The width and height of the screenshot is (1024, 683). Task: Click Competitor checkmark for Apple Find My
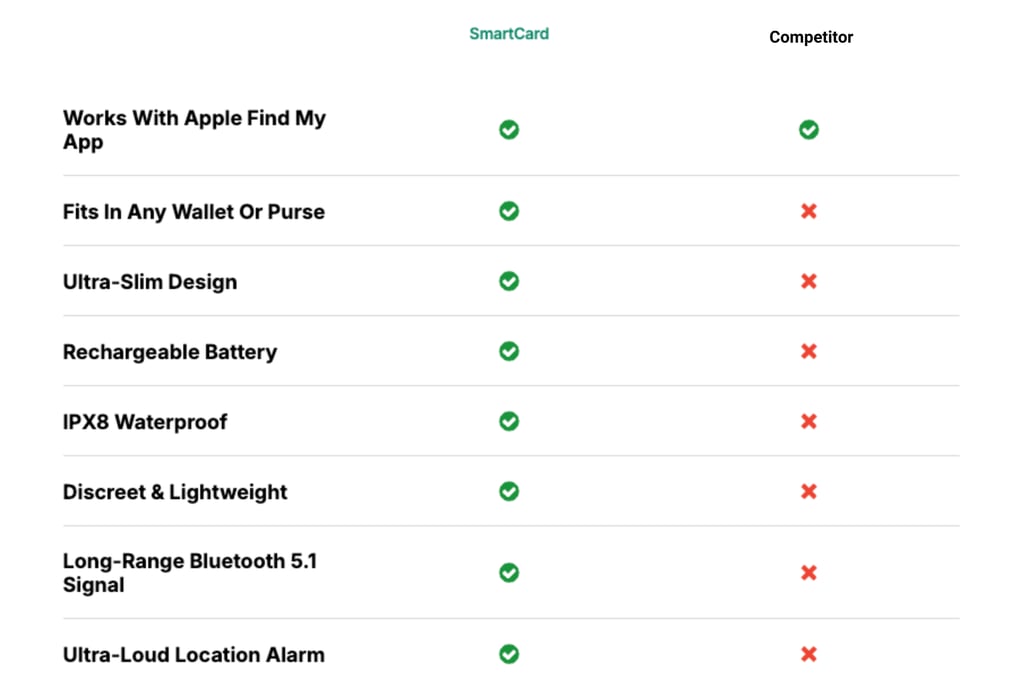[x=809, y=130]
